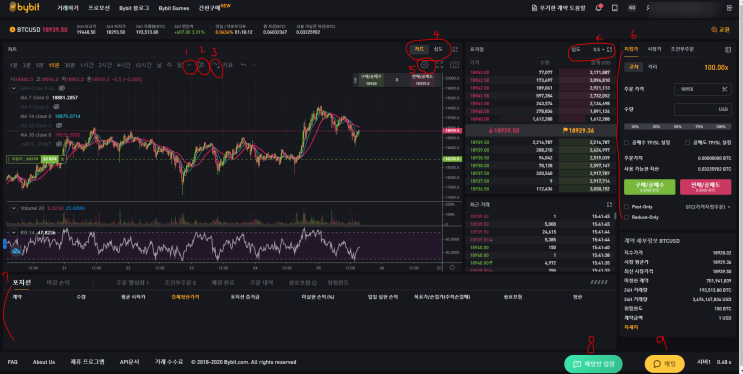Viewport: 743px width, 374px height.
Task: Switch to the 시장가 market order tab
Action: tap(654, 49)
